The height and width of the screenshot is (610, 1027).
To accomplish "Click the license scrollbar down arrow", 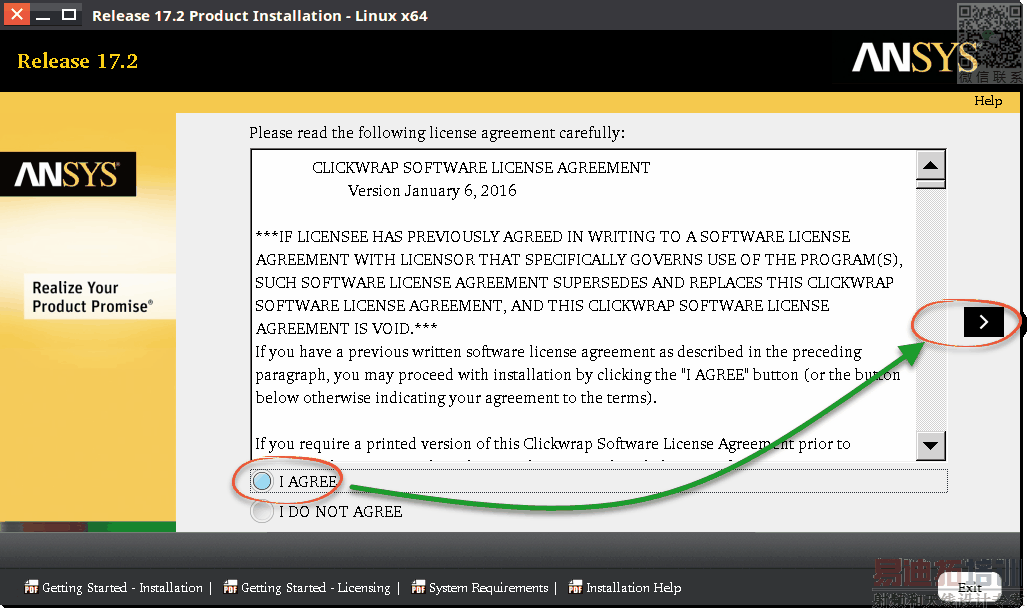I will click(x=931, y=446).
